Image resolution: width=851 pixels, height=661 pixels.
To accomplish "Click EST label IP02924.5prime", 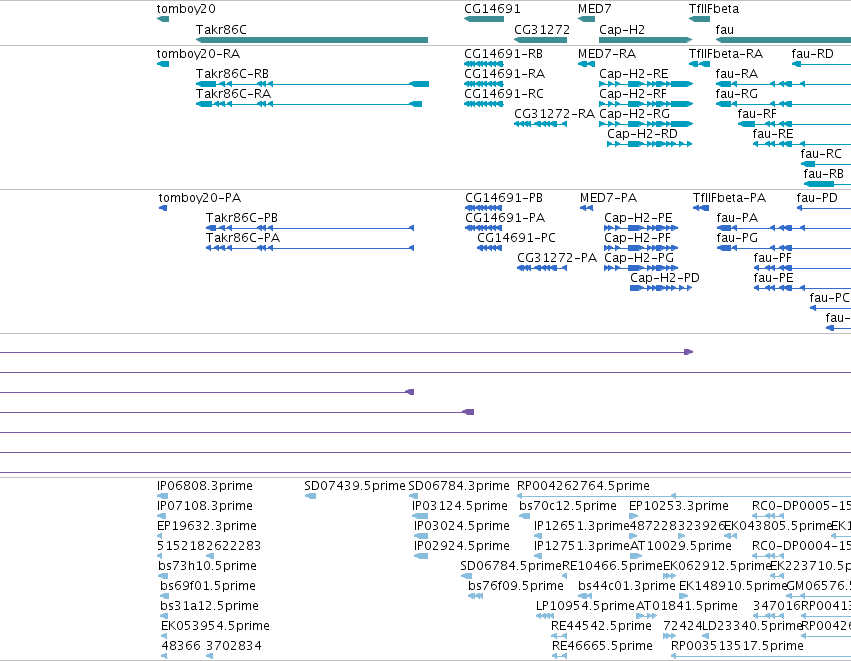I will (462, 546).
